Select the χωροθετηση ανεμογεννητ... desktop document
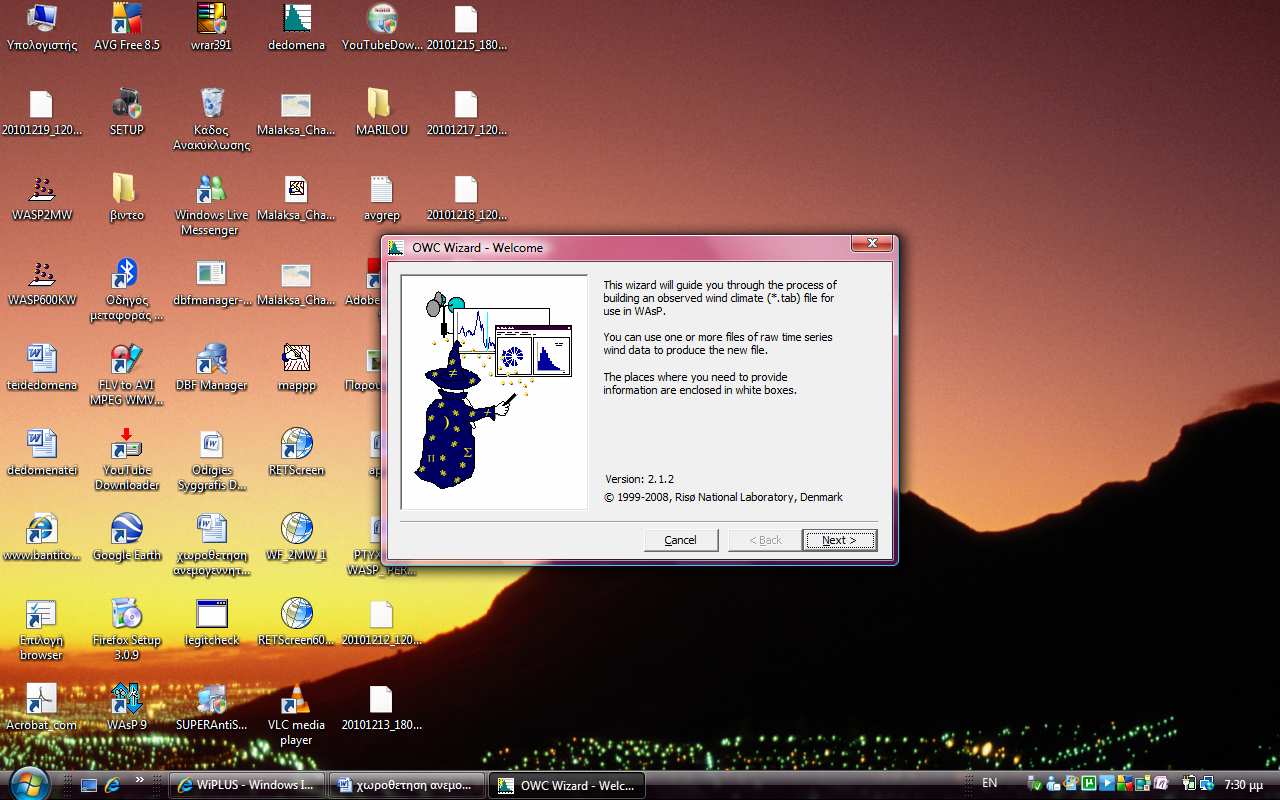This screenshot has width=1280, height=800. 211,545
